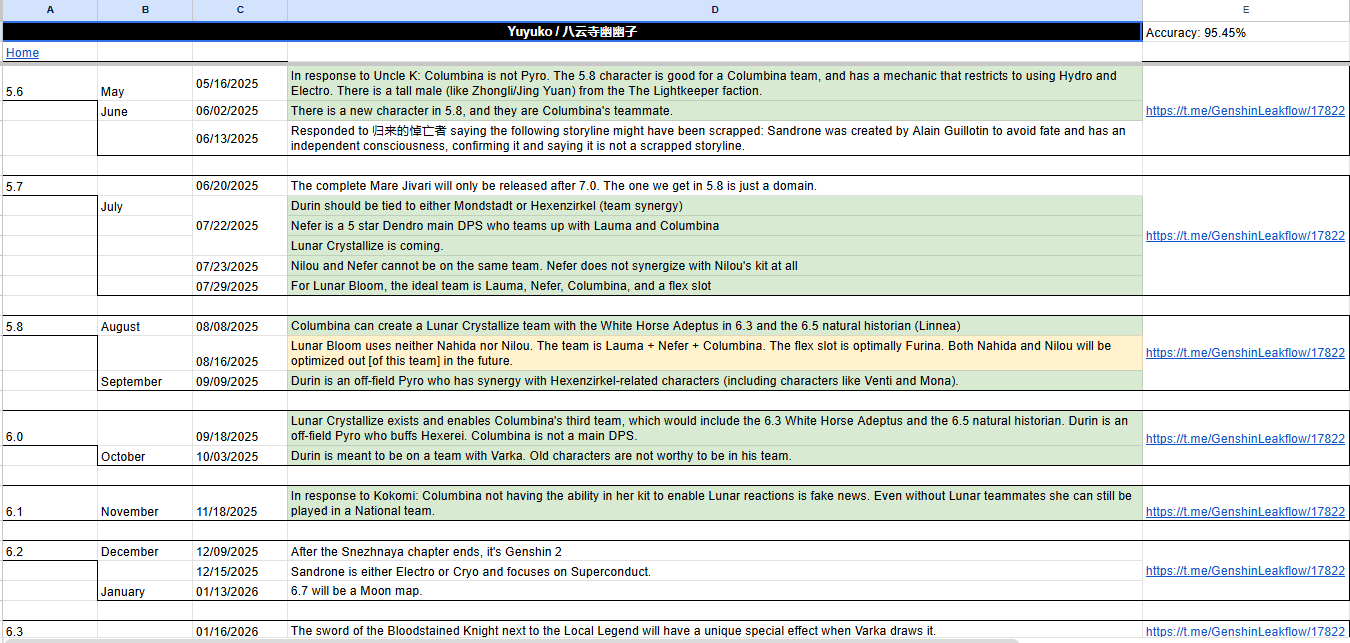The width and height of the screenshot is (1350, 643).
Task: Click the 'Sandrone is either Electro or Cryo' cell
Action: [x=715, y=571]
